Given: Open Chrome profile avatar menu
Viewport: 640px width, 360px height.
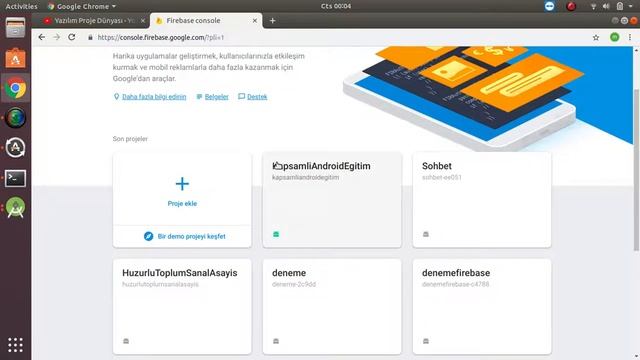Looking at the screenshot, I should (614, 37).
